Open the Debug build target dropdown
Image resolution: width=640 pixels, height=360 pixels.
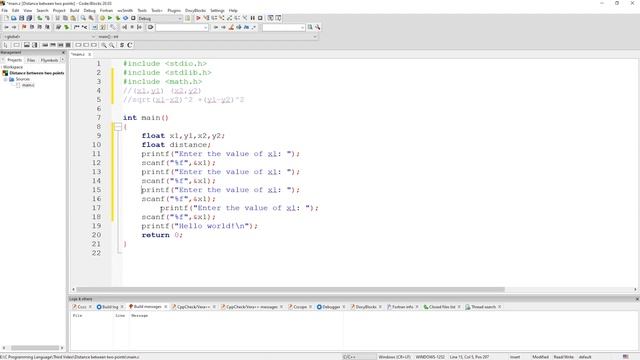[x=160, y=18]
